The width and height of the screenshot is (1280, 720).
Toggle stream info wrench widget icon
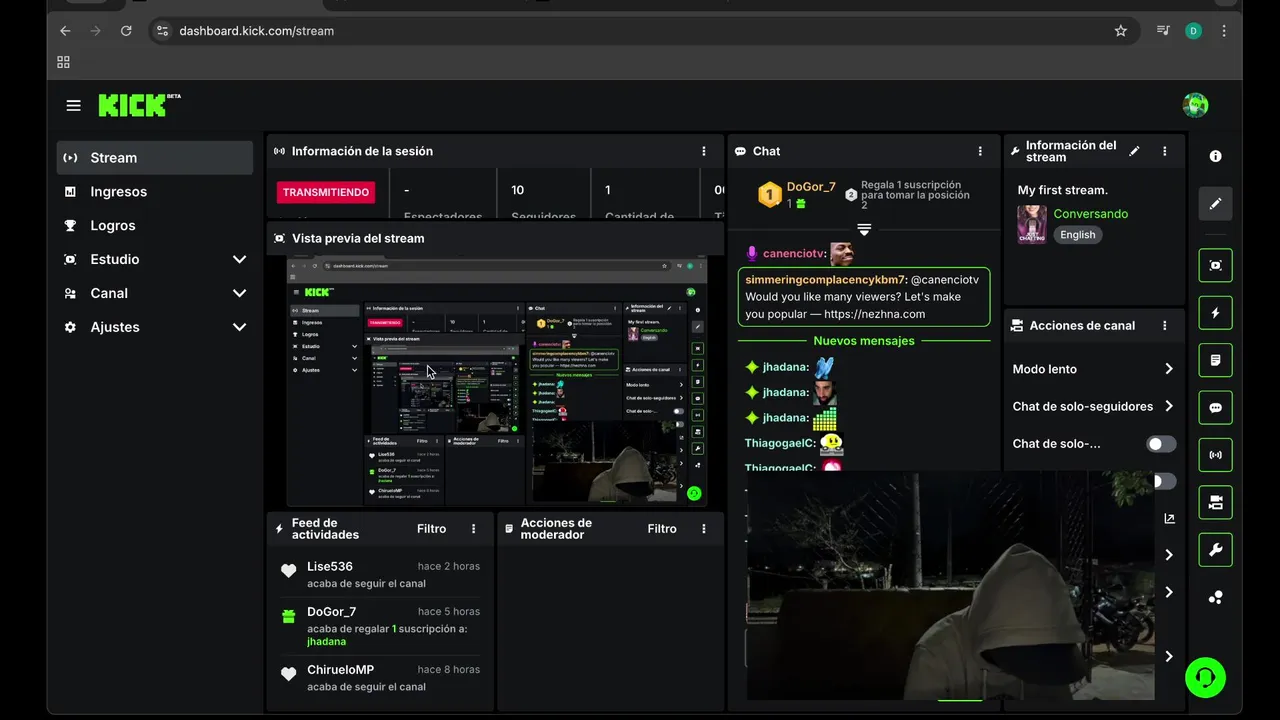(1216, 550)
